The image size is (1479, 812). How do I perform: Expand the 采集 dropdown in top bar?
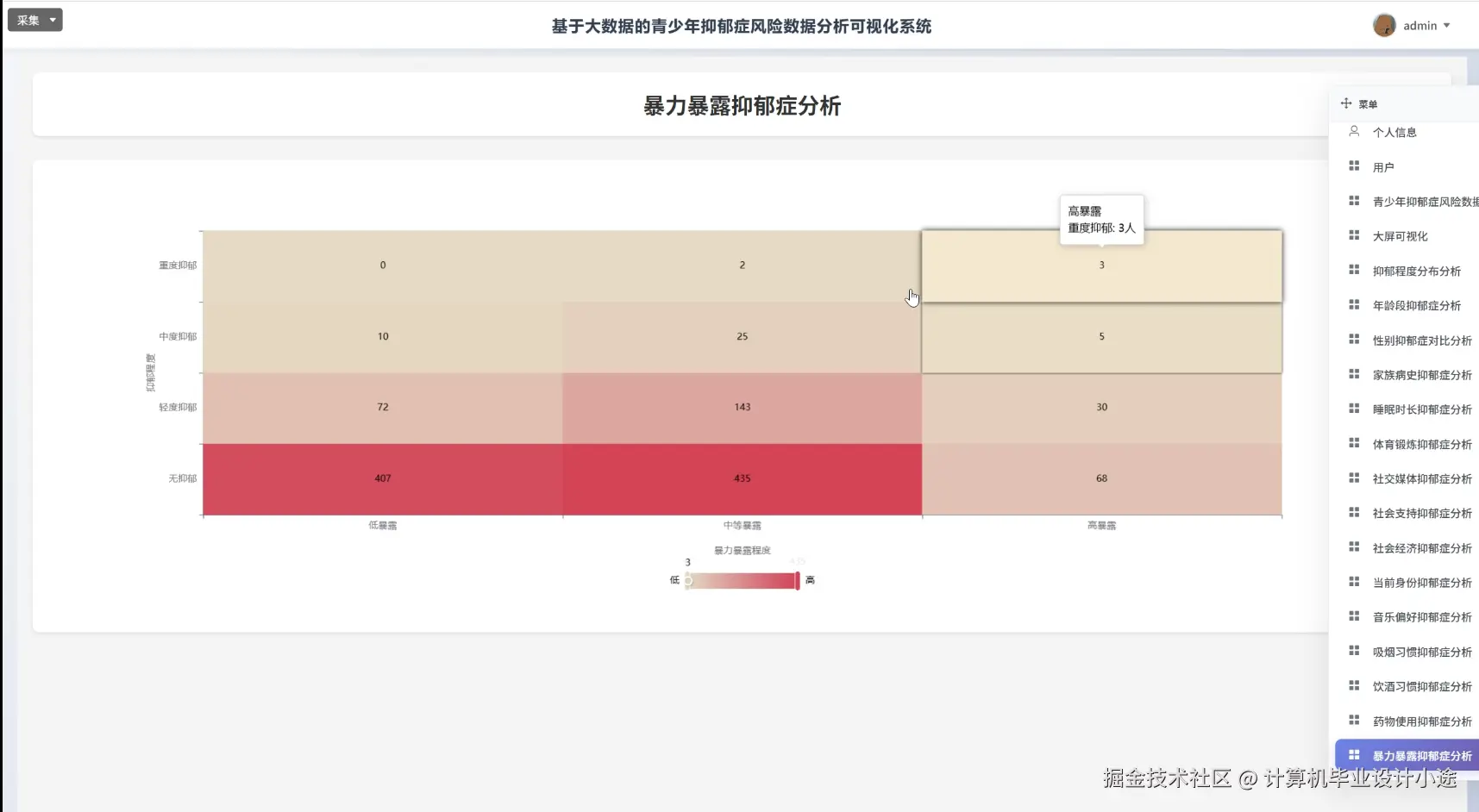[x=34, y=19]
